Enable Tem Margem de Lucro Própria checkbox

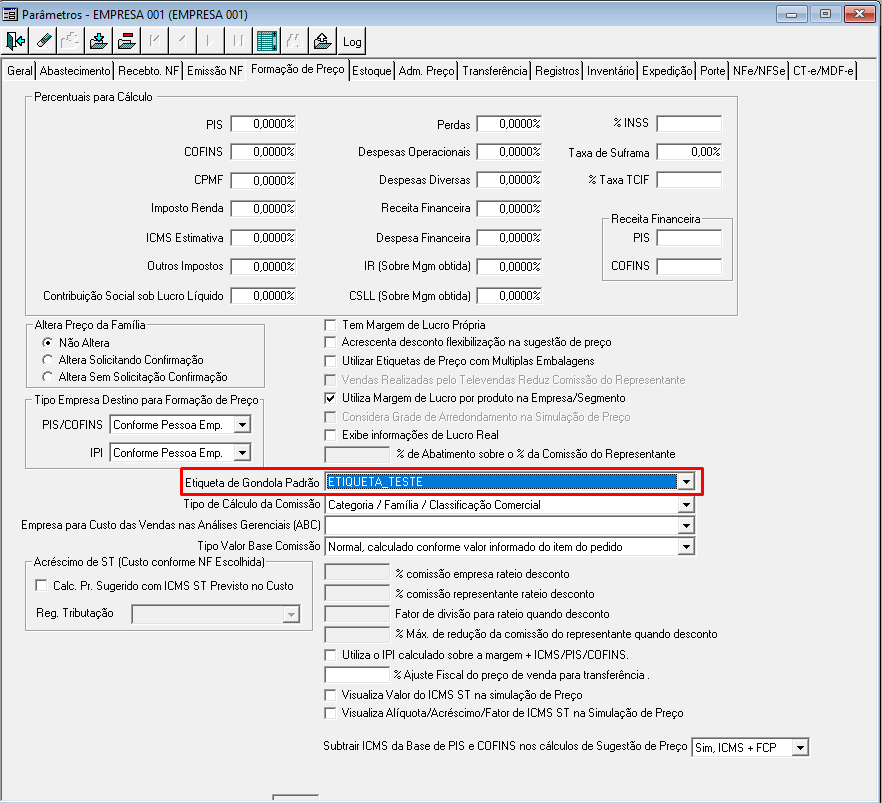[330, 325]
